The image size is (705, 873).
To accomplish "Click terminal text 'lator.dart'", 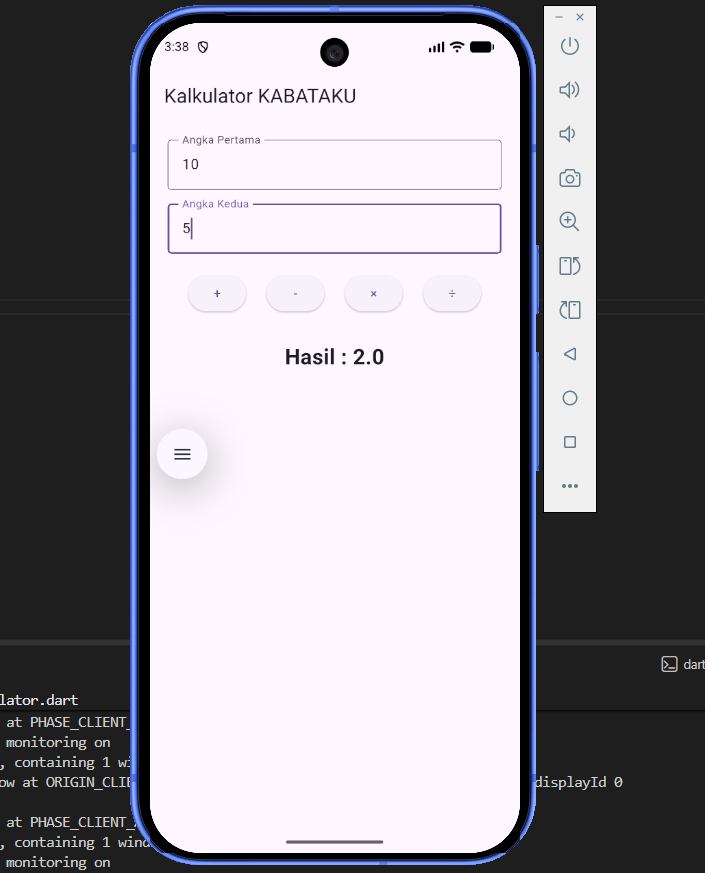I will [x=39, y=700].
